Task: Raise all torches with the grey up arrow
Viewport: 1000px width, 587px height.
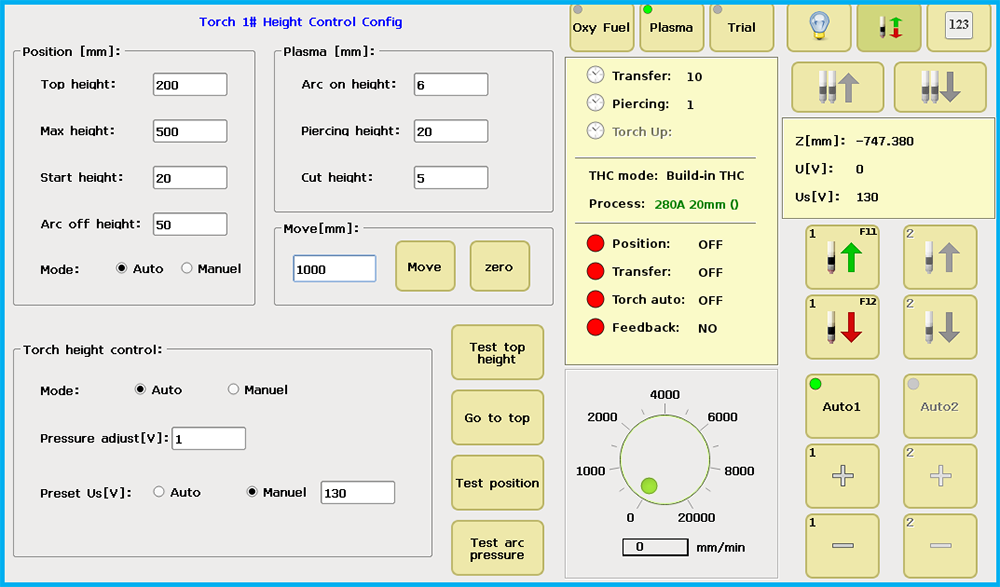Action: pos(837,87)
